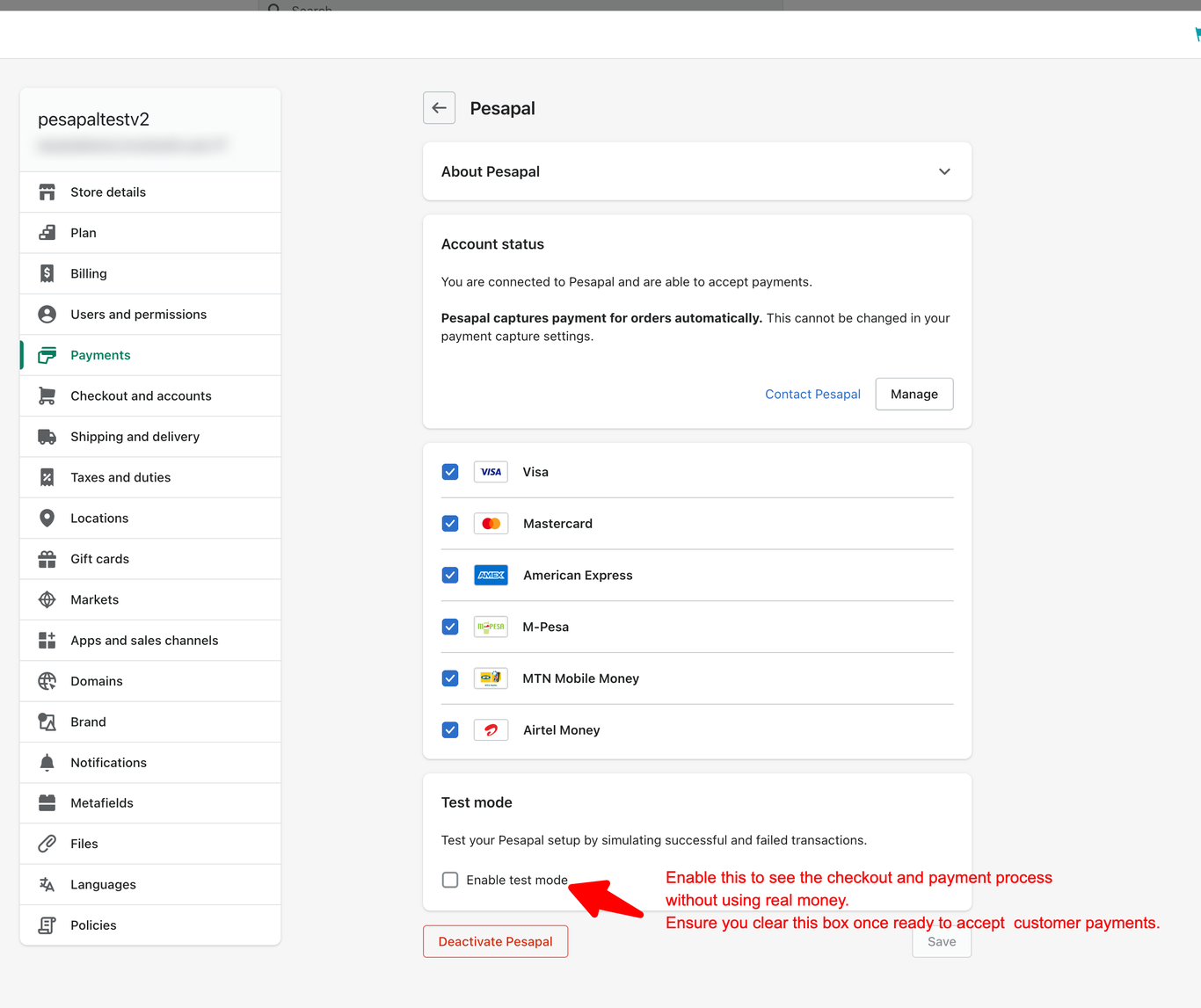Click the Domains globe icon
Image resolution: width=1201 pixels, height=1008 pixels.
coord(47,681)
